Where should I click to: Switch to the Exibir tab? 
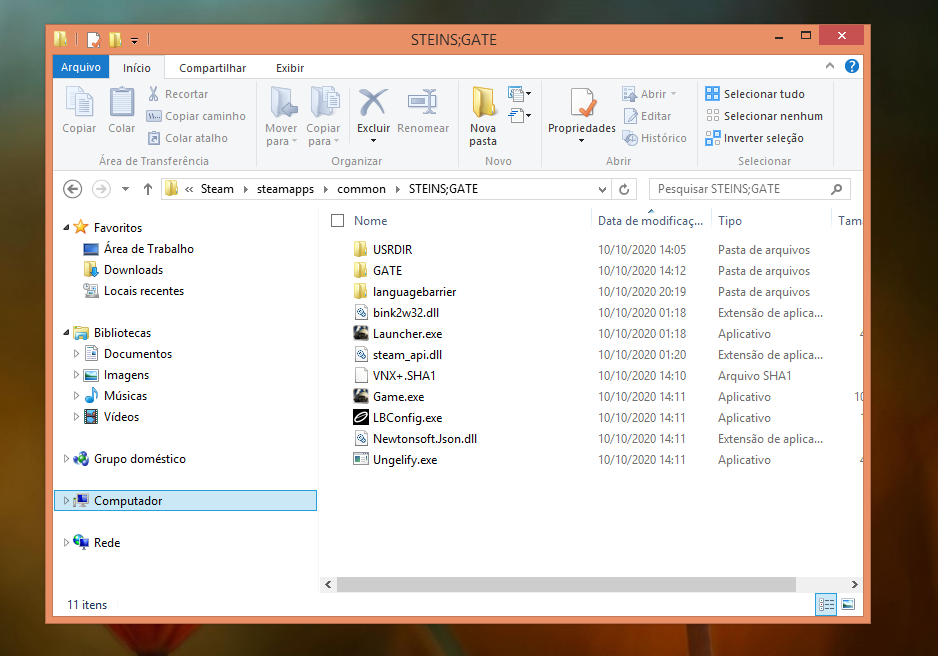pos(290,68)
